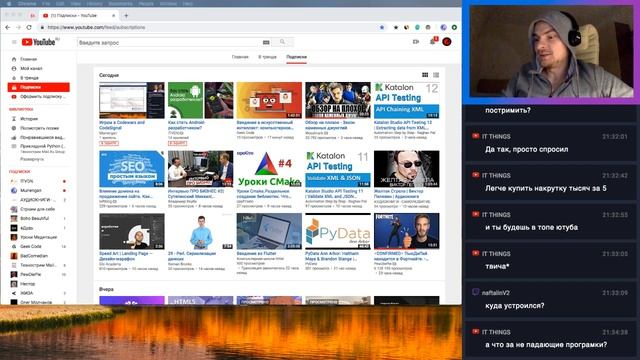
Task: Click the purple extension icon in Chrome toolbar
Action: (x=444, y=27)
